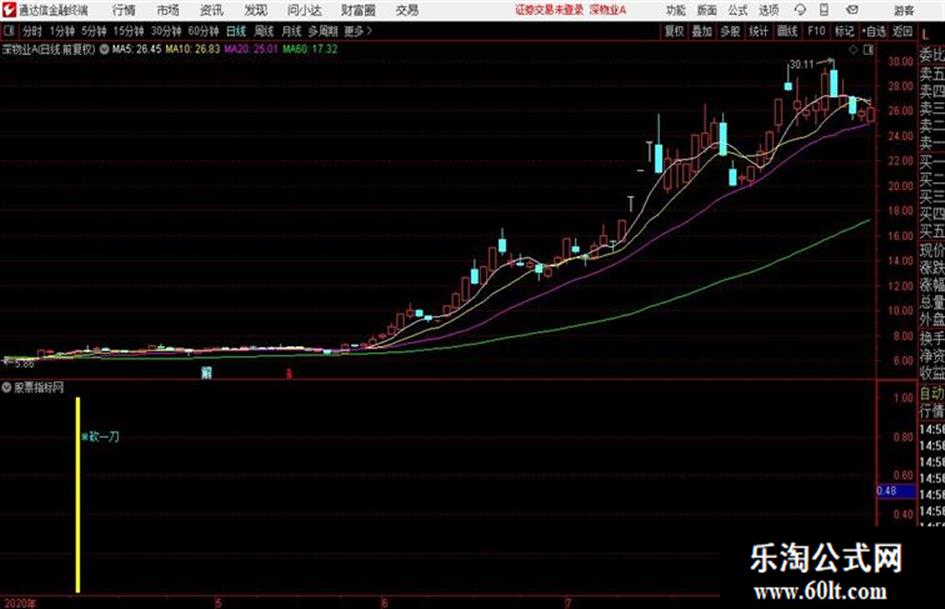
Task: Open the 发现 menu
Action: coord(256,10)
